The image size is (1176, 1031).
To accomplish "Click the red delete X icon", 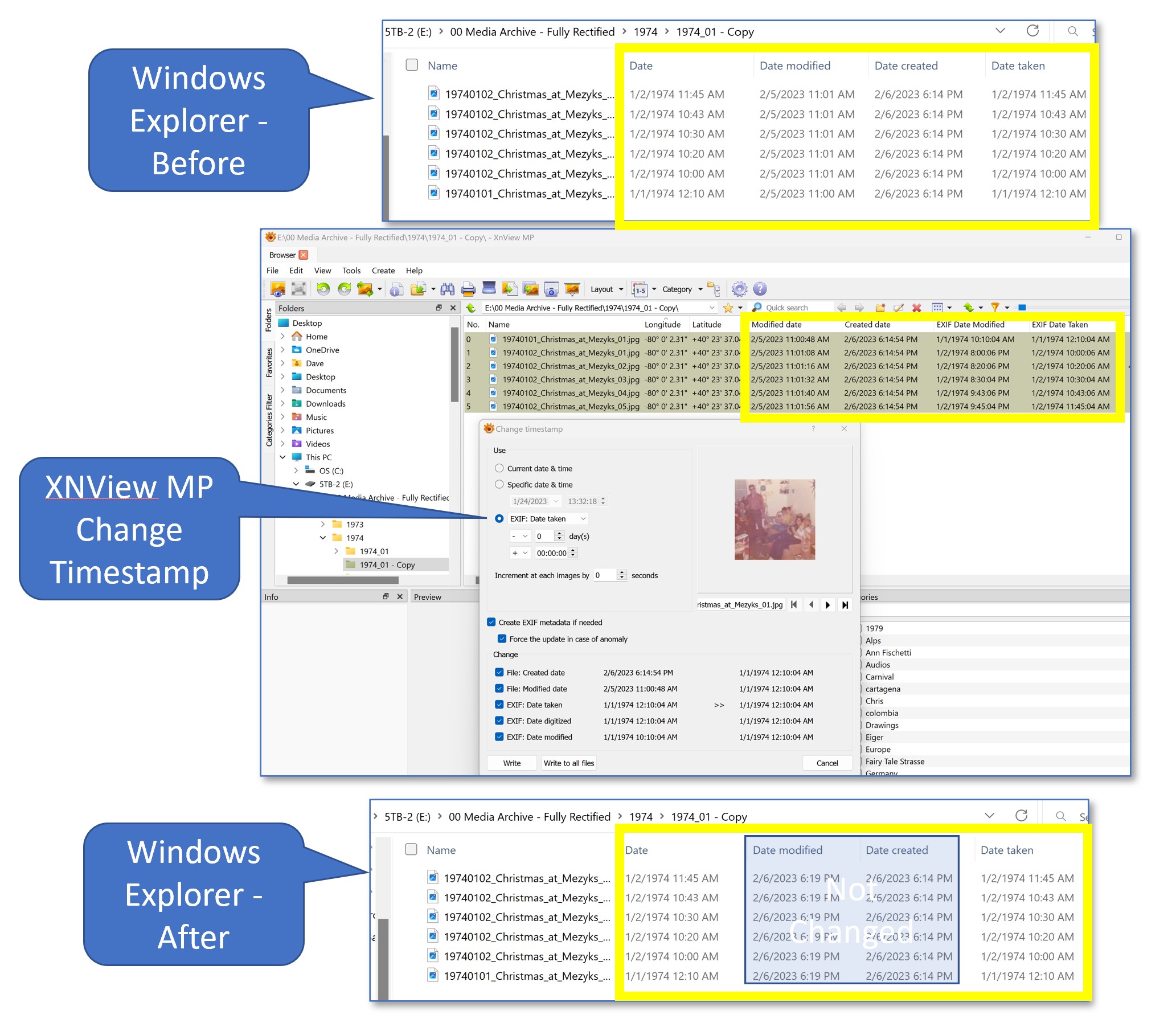I will (917, 308).
